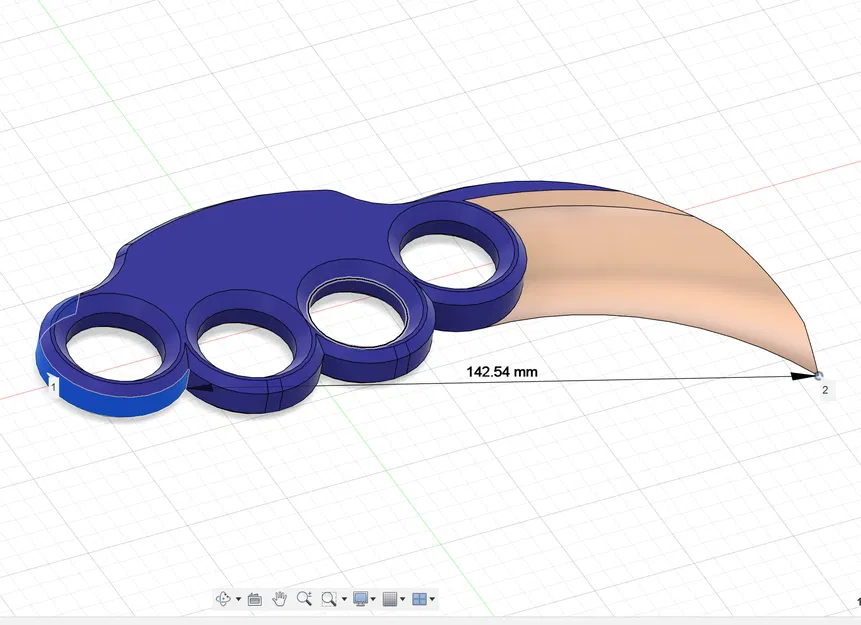The width and height of the screenshot is (861, 625).
Task: Open the Display Settings dropdown menu
Action: click(x=373, y=599)
